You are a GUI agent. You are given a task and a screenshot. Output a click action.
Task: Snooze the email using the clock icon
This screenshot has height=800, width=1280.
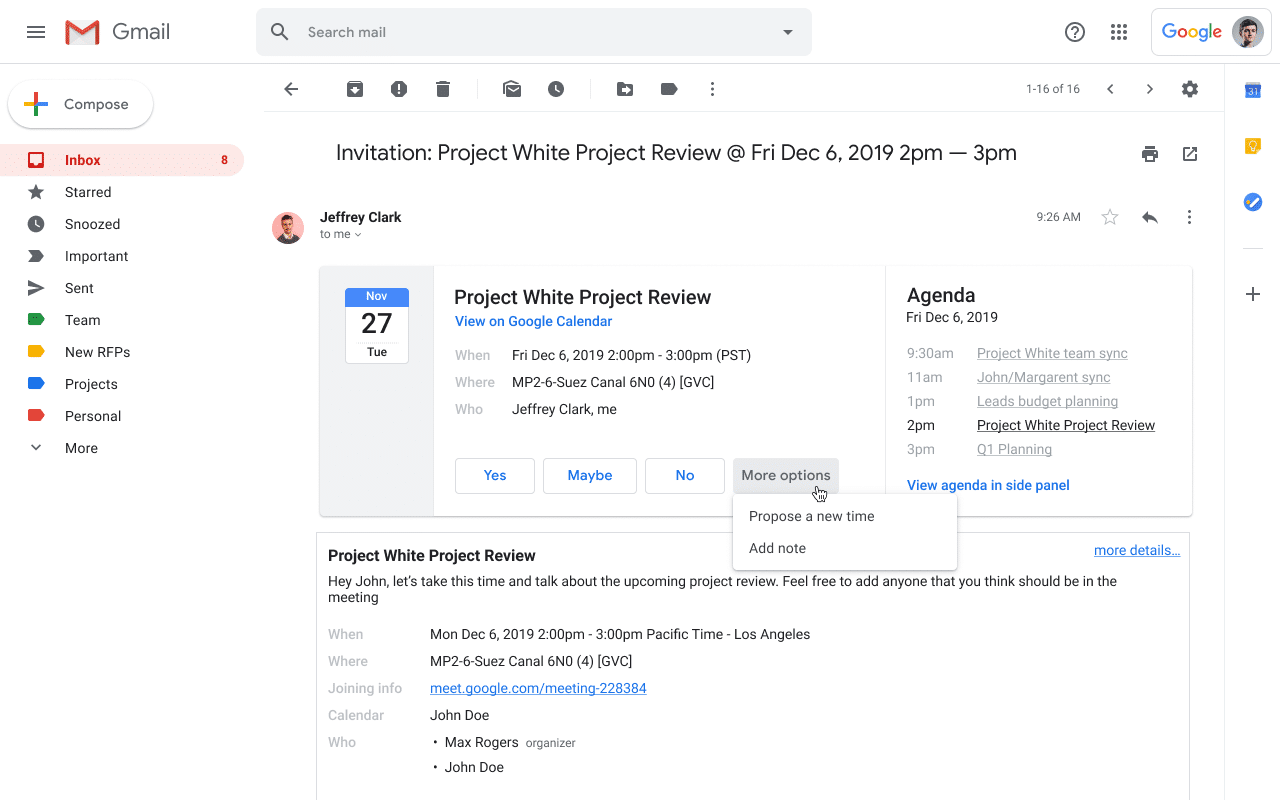[556, 89]
